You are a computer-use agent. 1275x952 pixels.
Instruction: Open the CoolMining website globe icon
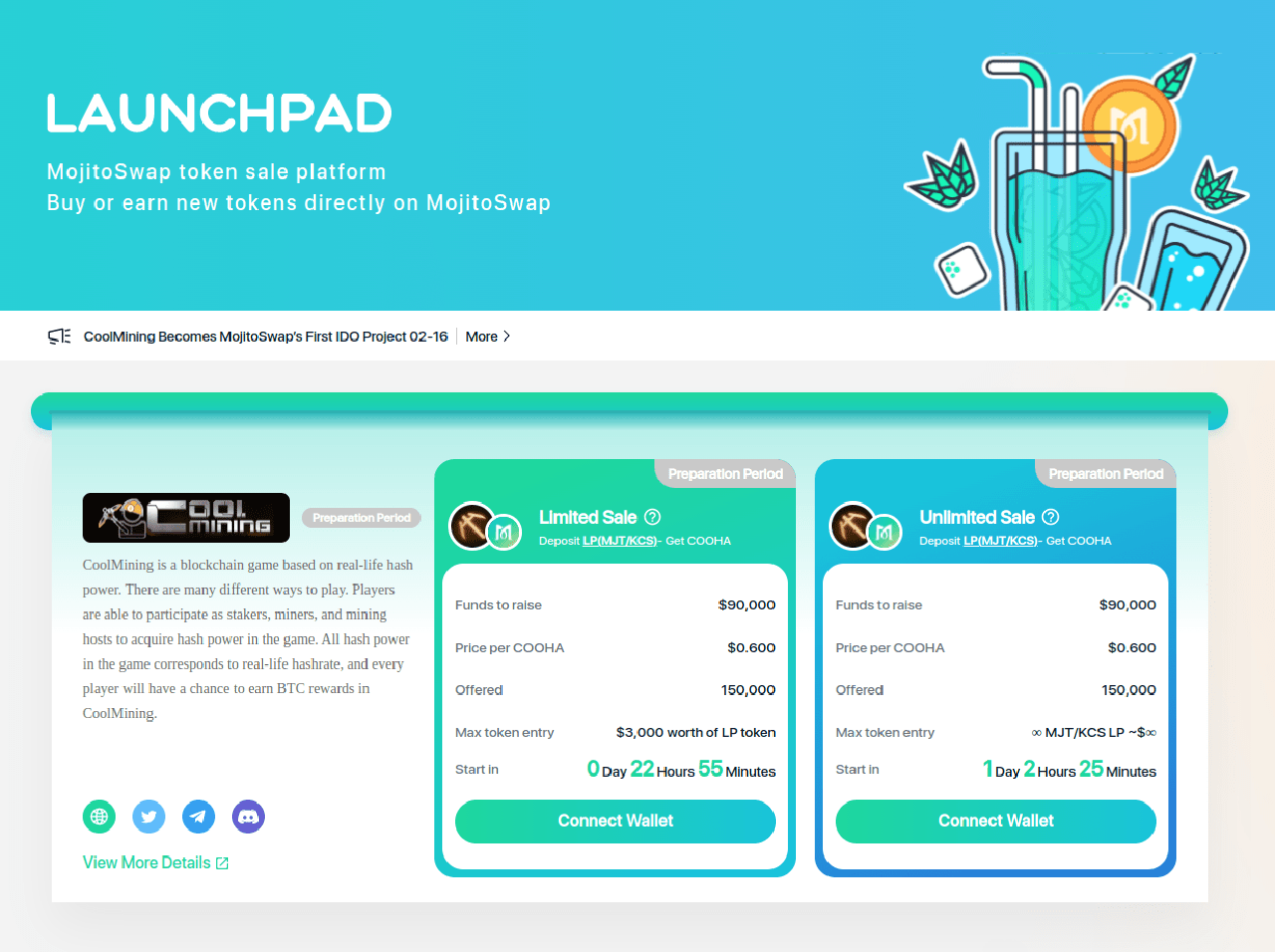tap(99, 817)
